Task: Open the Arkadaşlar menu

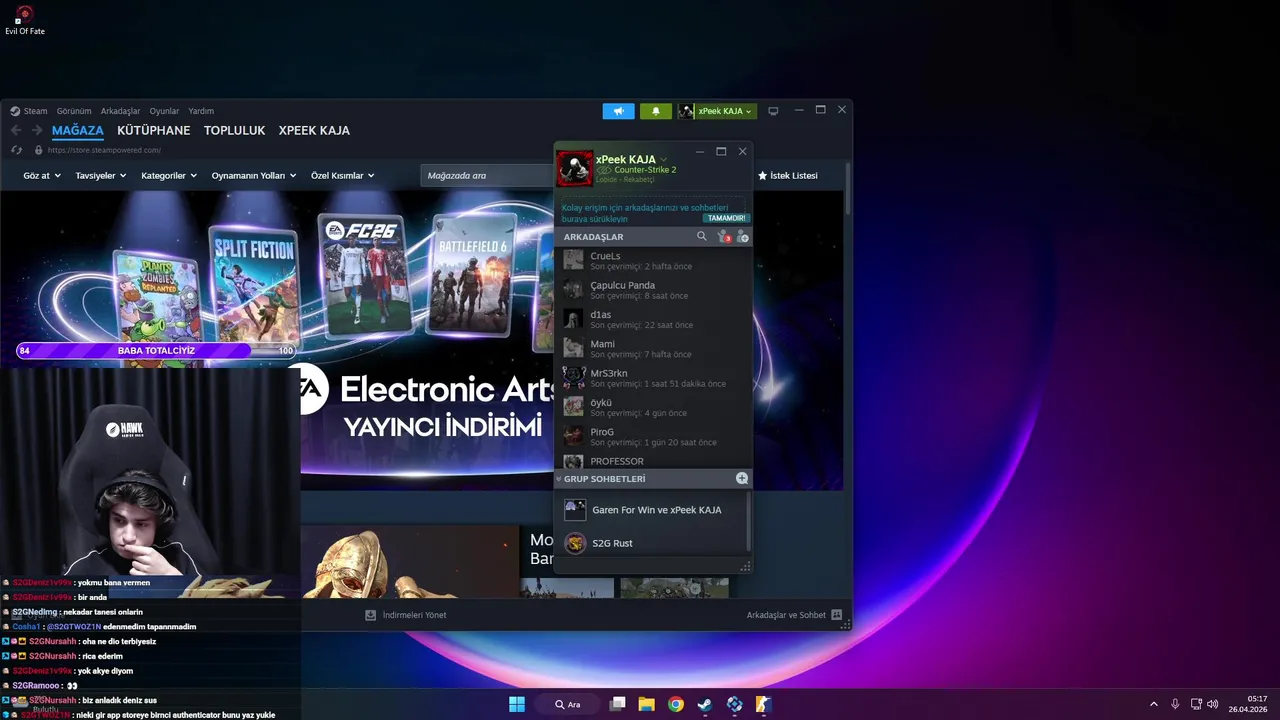Action: 121,111
